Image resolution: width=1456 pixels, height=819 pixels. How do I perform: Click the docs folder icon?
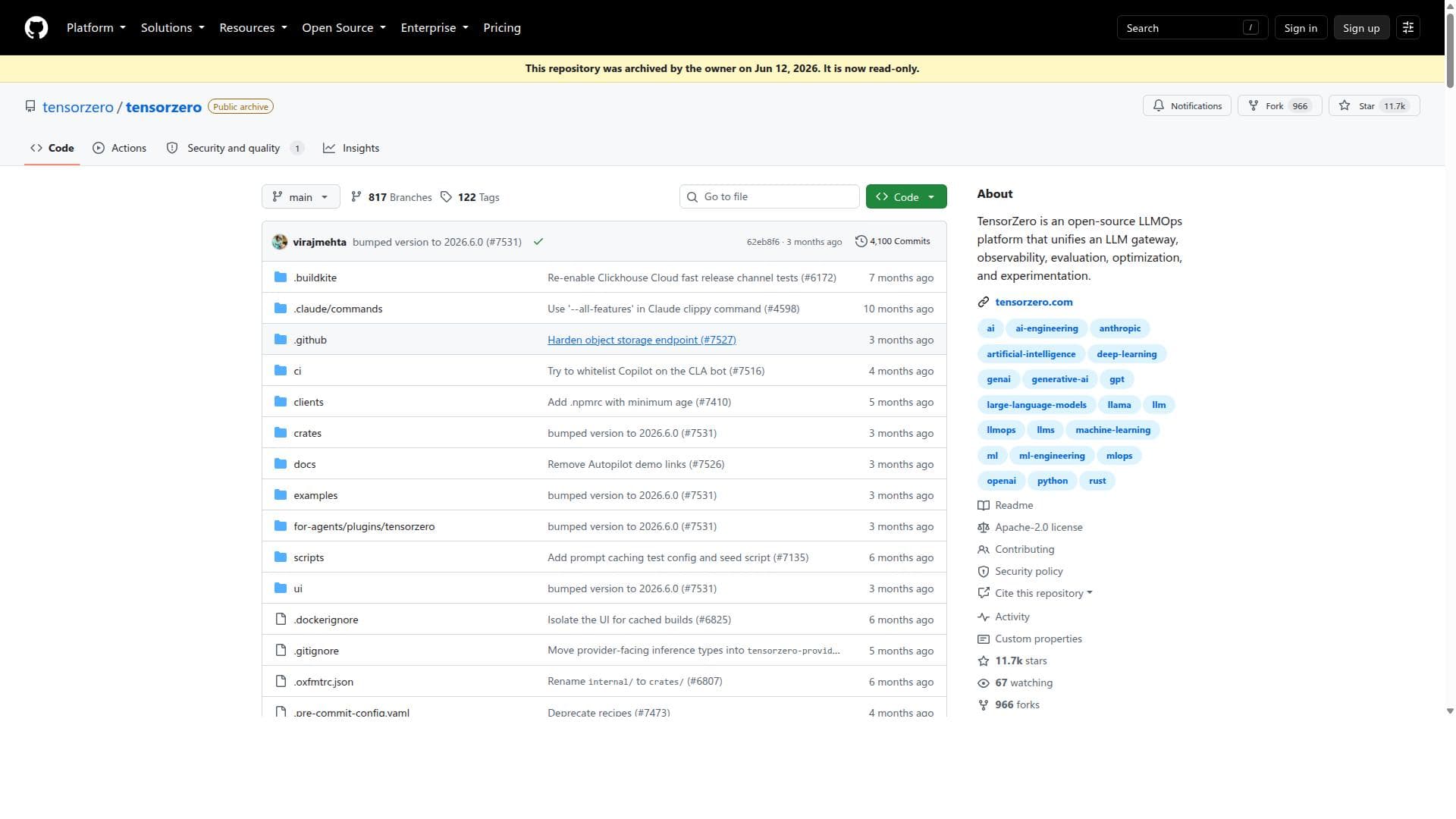(x=281, y=464)
